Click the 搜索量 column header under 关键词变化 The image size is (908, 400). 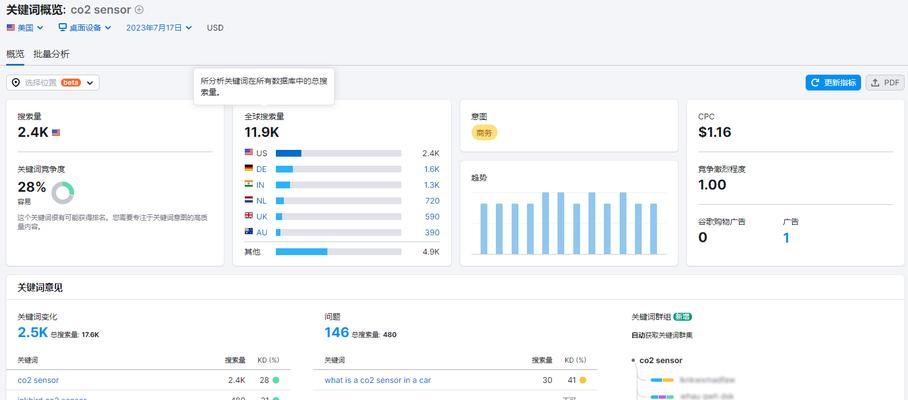[235, 360]
